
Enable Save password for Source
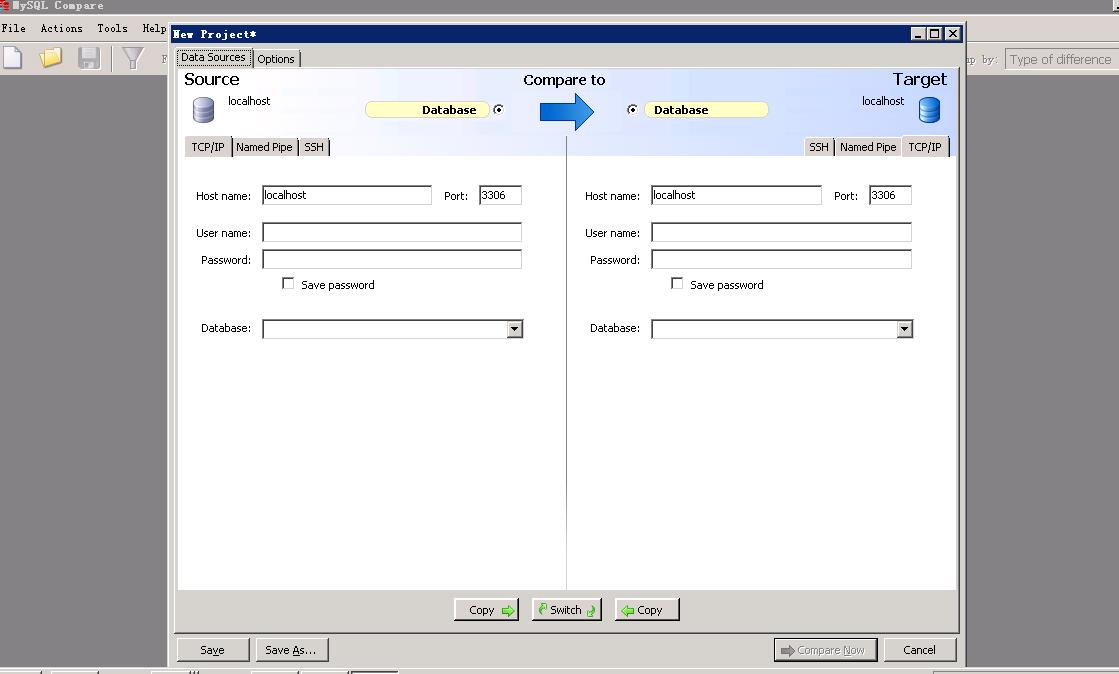[x=288, y=283]
